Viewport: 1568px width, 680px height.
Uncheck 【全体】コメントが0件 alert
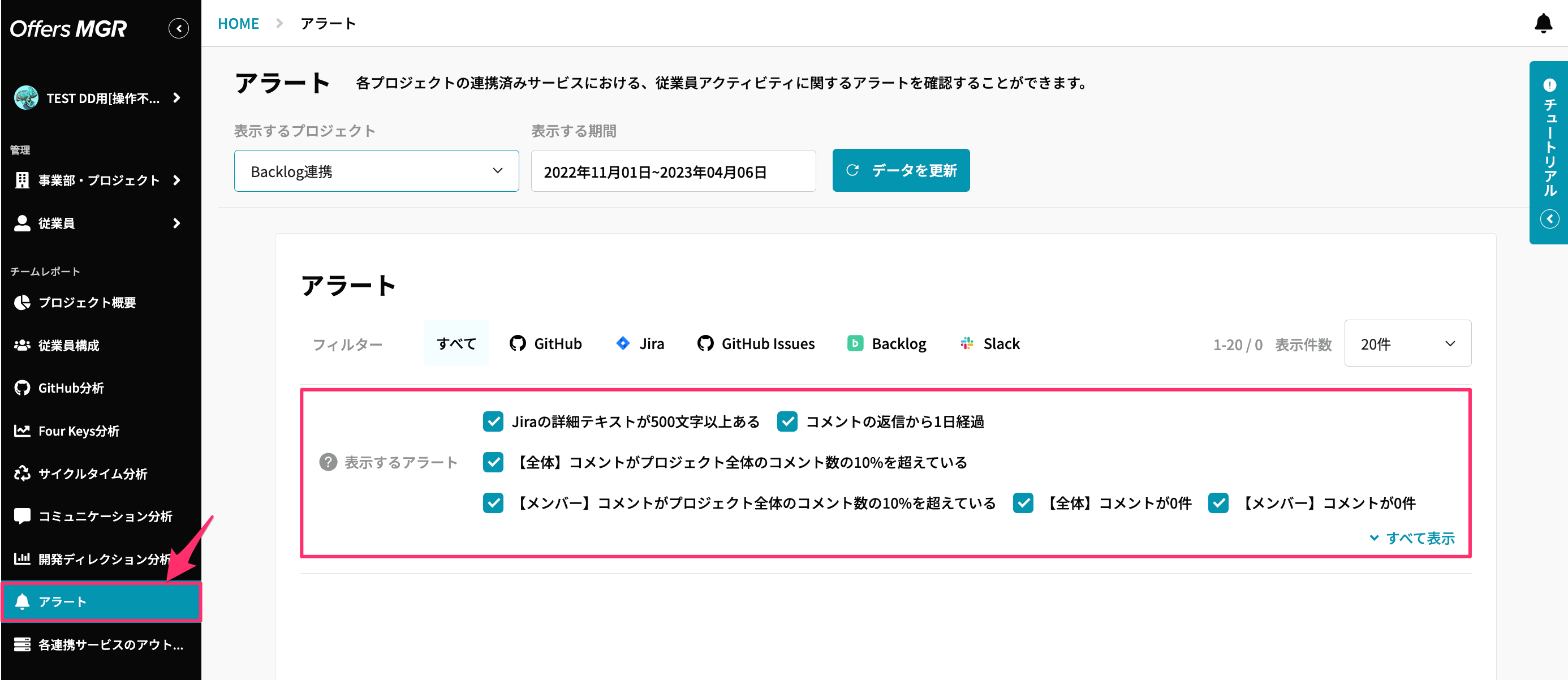click(x=1024, y=503)
